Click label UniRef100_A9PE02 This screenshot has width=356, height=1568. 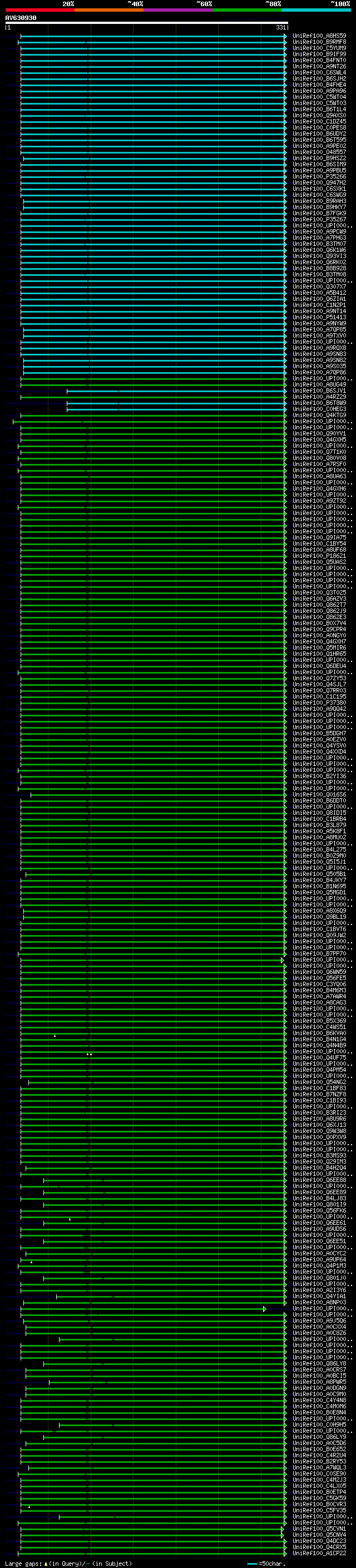(x=319, y=146)
